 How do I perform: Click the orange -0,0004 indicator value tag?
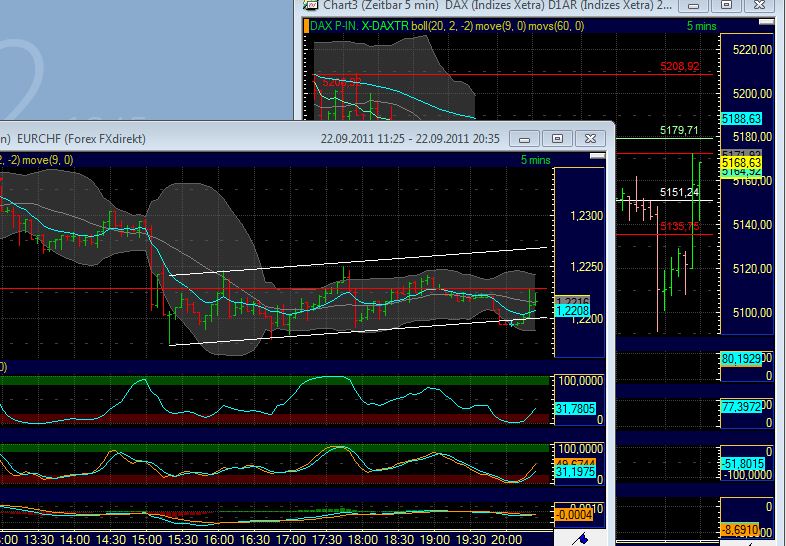pyautogui.click(x=571, y=514)
